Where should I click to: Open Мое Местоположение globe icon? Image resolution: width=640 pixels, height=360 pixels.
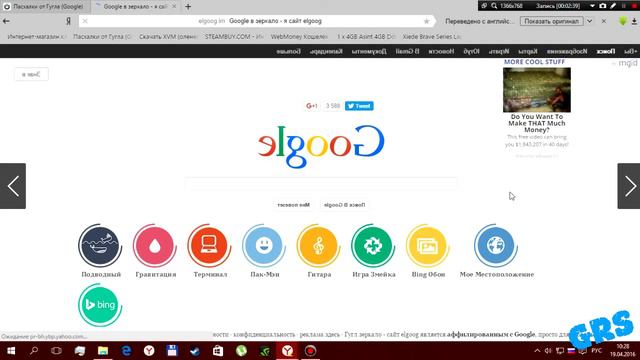pos(496,246)
